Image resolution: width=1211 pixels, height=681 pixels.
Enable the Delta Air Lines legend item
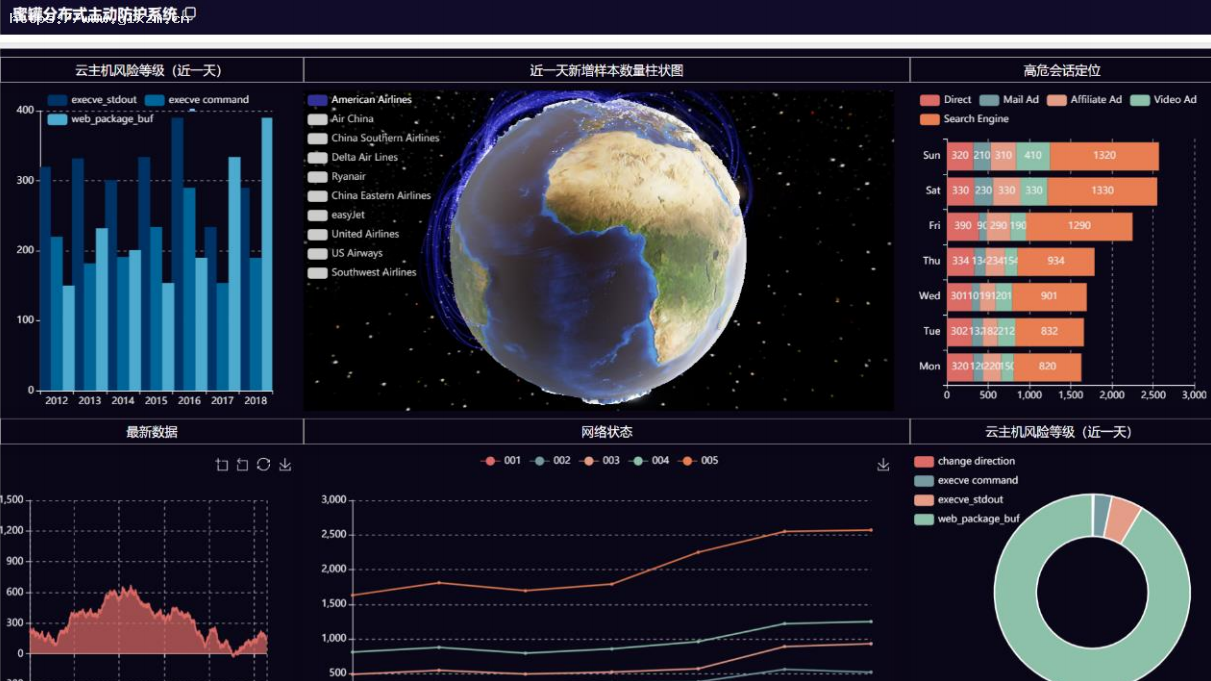tap(353, 157)
